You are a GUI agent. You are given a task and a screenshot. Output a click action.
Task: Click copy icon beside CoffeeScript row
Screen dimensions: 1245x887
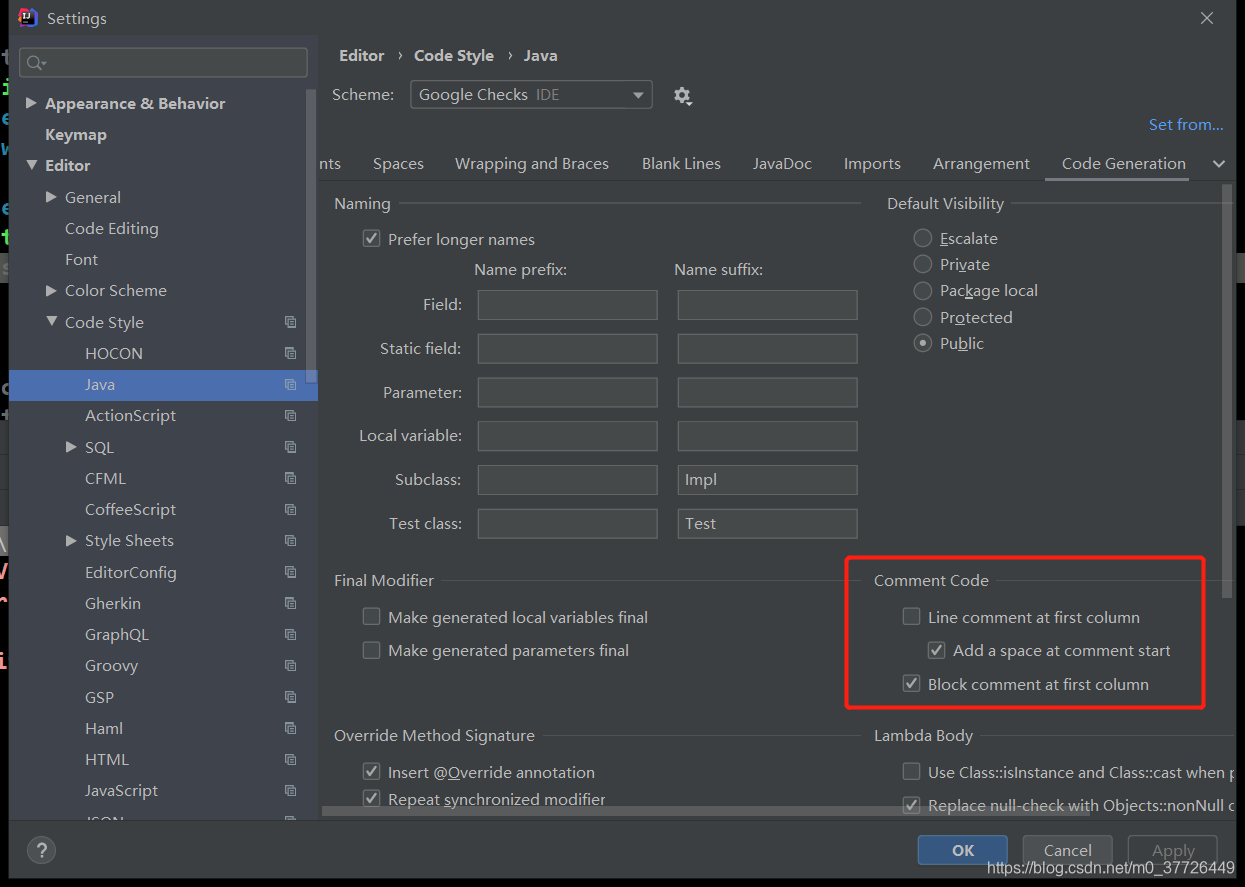(x=290, y=509)
